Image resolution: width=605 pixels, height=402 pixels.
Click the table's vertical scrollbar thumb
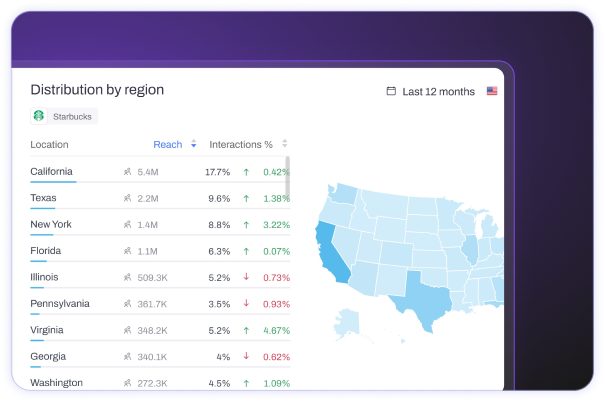(x=287, y=177)
